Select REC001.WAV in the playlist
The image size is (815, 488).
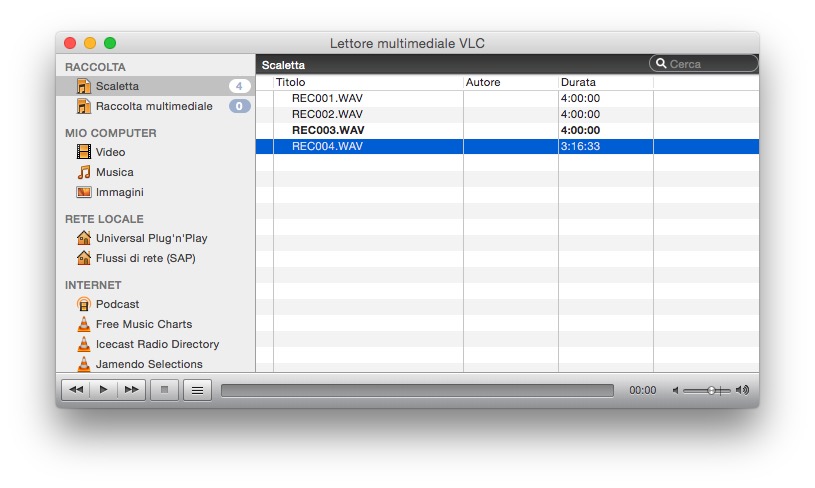327,98
